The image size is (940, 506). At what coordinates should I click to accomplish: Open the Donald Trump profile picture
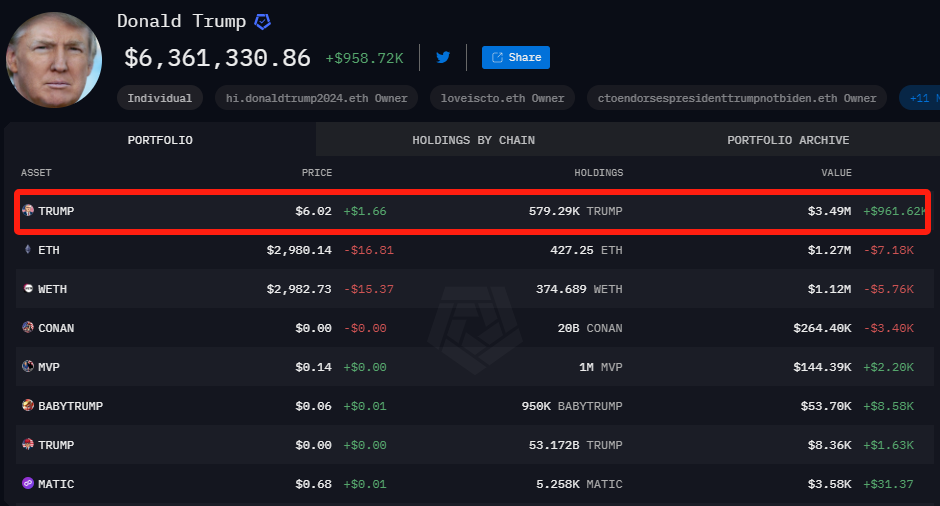pyautogui.click(x=54, y=60)
